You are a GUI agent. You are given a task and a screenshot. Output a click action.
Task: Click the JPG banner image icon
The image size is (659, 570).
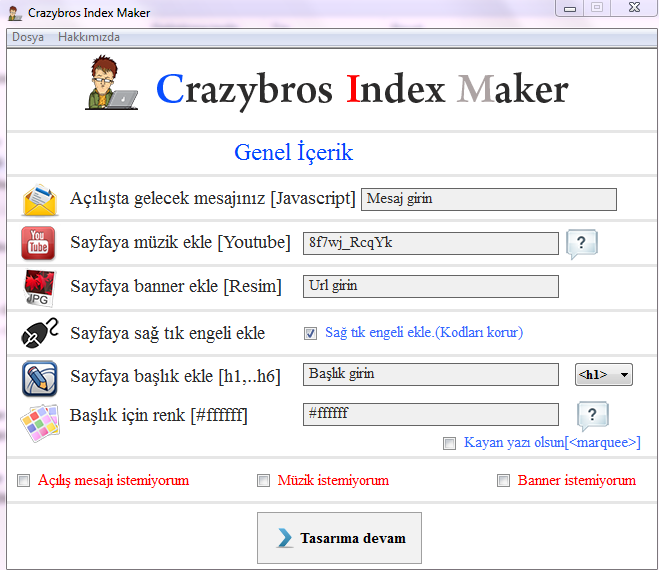coord(39,288)
